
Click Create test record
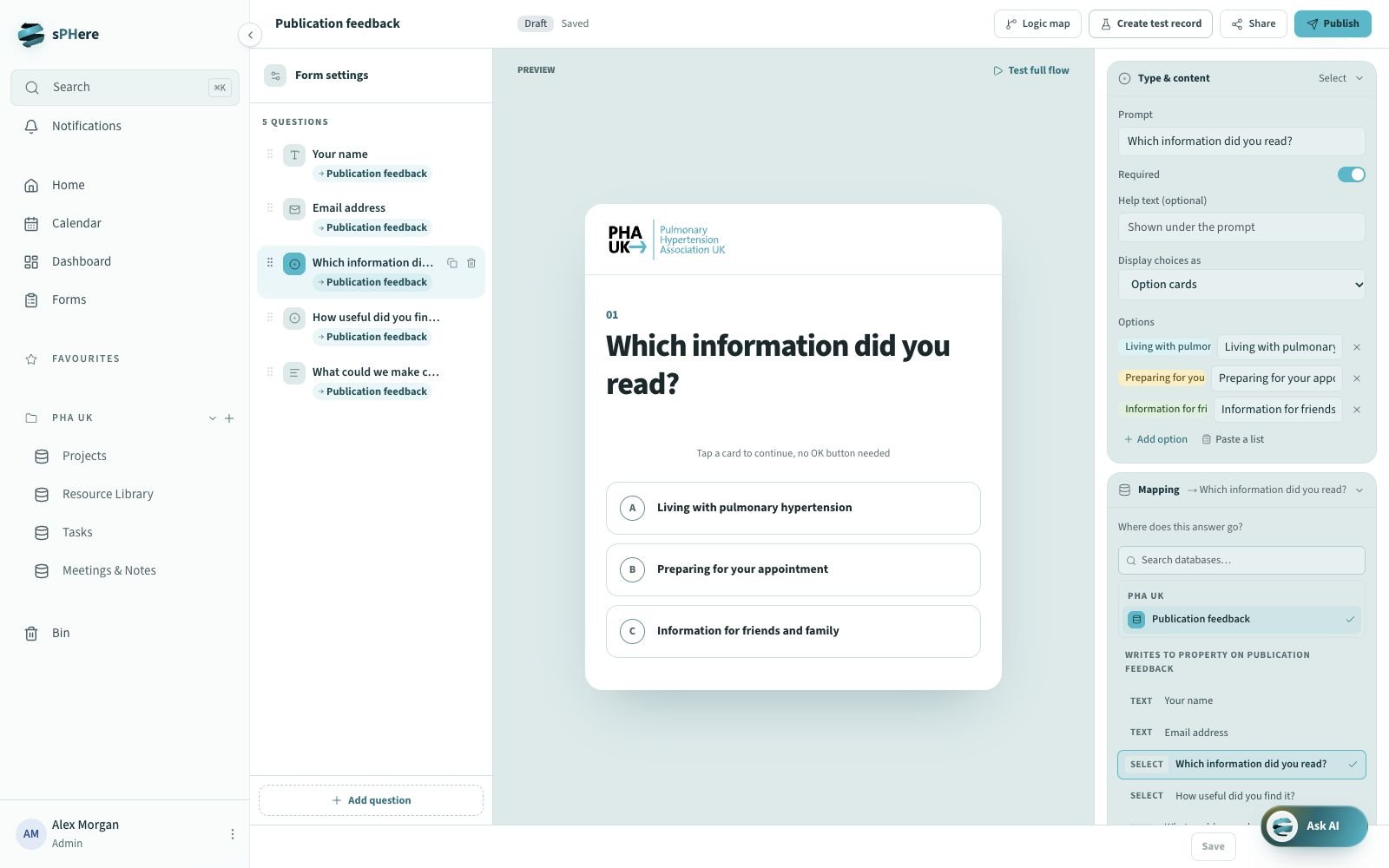1150,23
